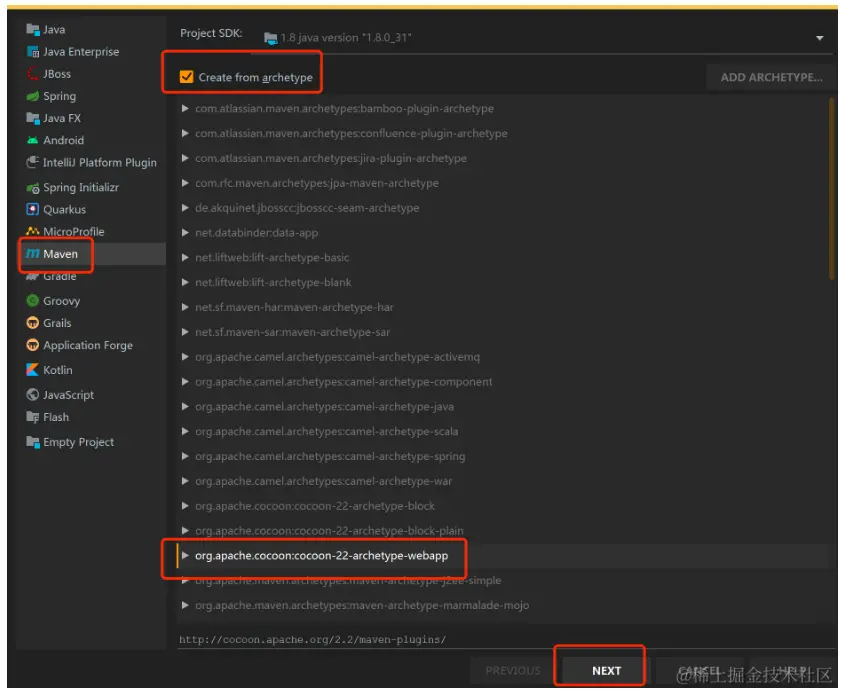The image size is (841, 693).
Task: Select Spring in project type list
Action: [x=60, y=96]
